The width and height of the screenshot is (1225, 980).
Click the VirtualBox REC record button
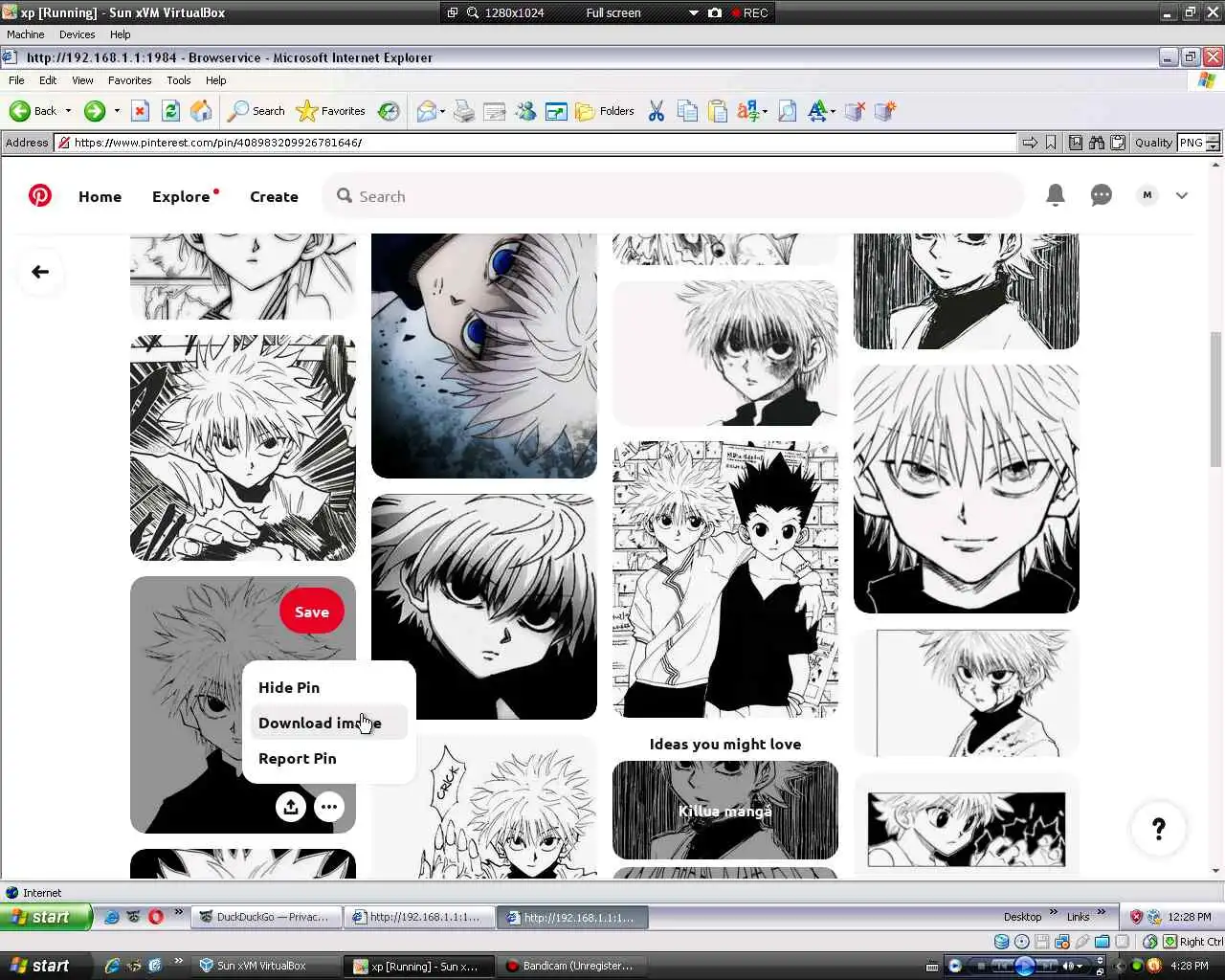pyautogui.click(x=749, y=12)
